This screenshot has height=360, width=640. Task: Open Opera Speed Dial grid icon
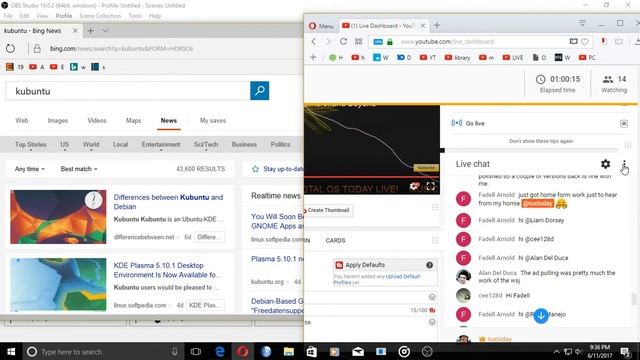tap(358, 42)
